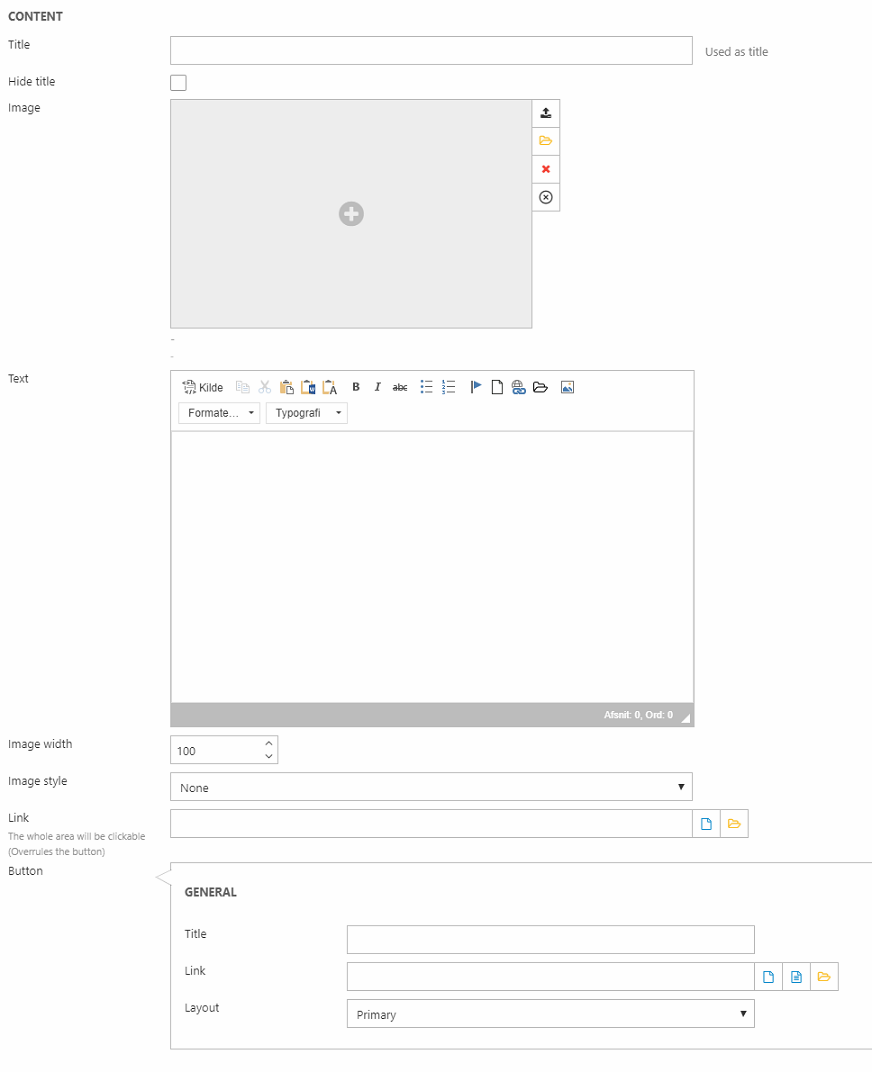Click the 'Afsnit: 0, Ord: 0' status text
This screenshot has width=872, height=1072.
638,714
